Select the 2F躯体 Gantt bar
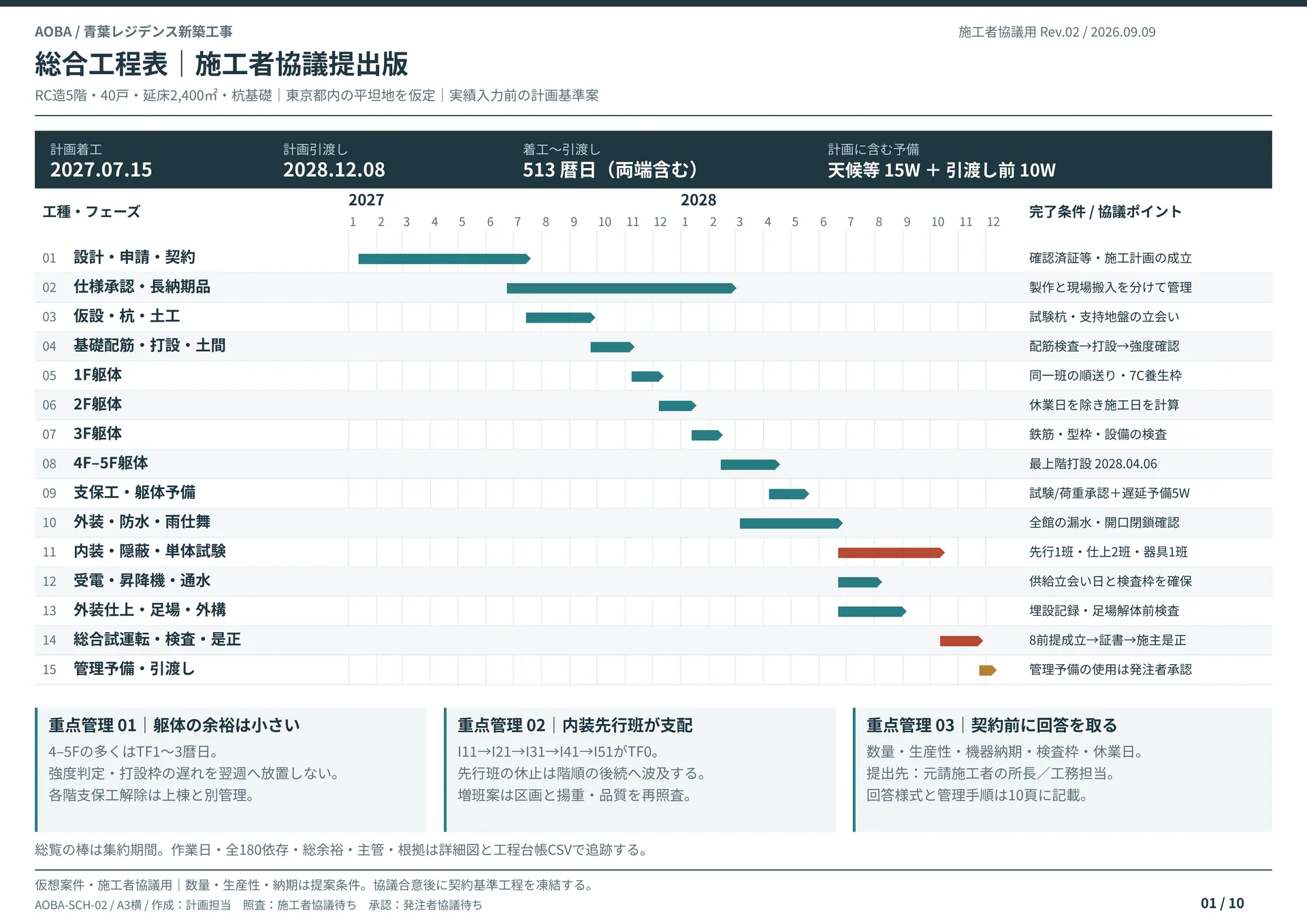The image size is (1307, 924). [x=677, y=406]
